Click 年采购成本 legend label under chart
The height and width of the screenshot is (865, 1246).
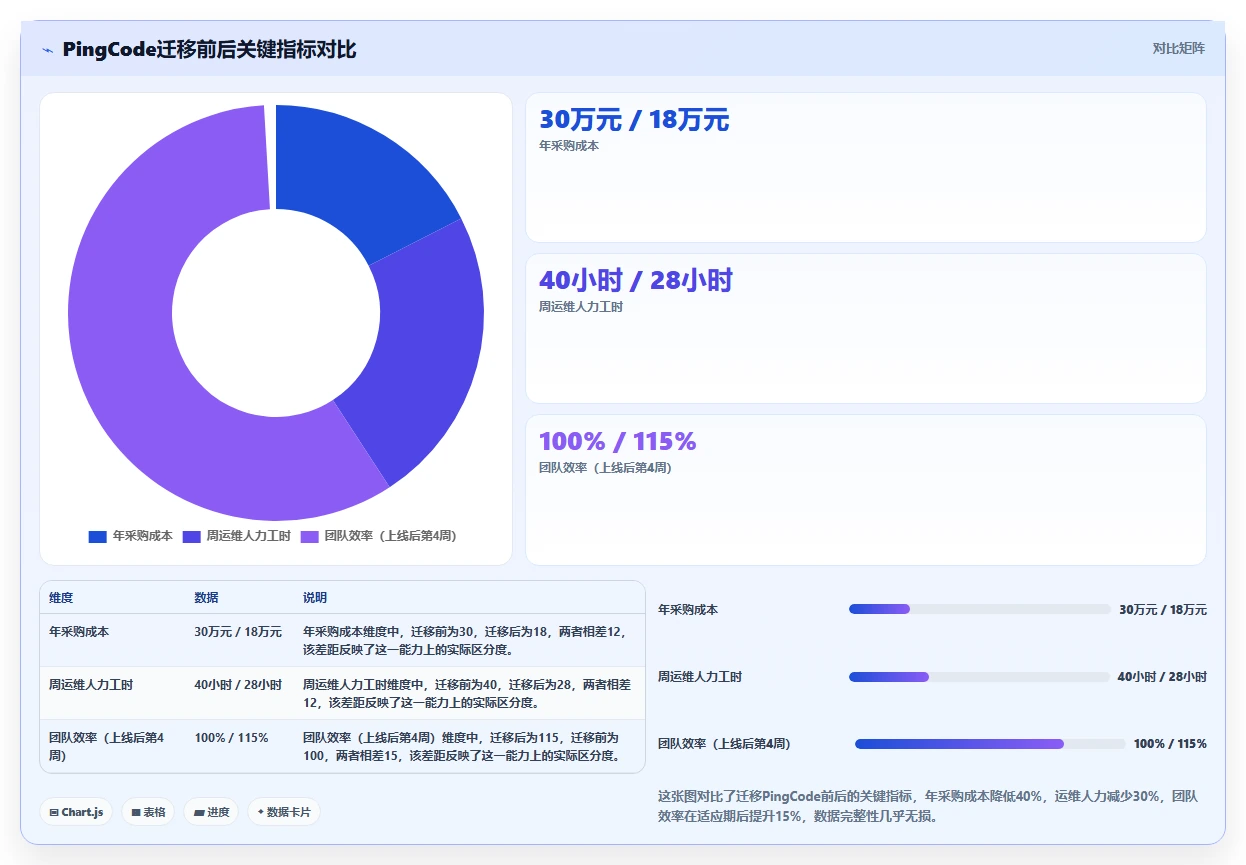tap(142, 536)
